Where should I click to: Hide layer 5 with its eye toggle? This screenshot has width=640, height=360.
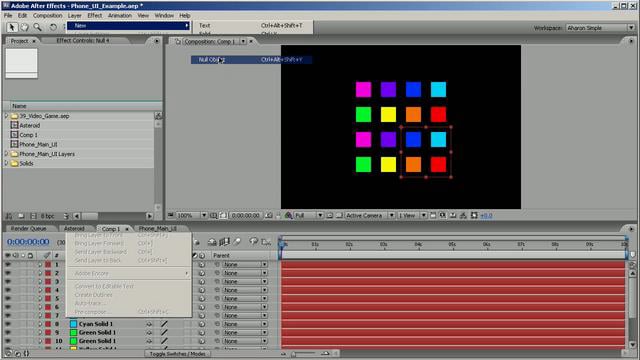8,298
